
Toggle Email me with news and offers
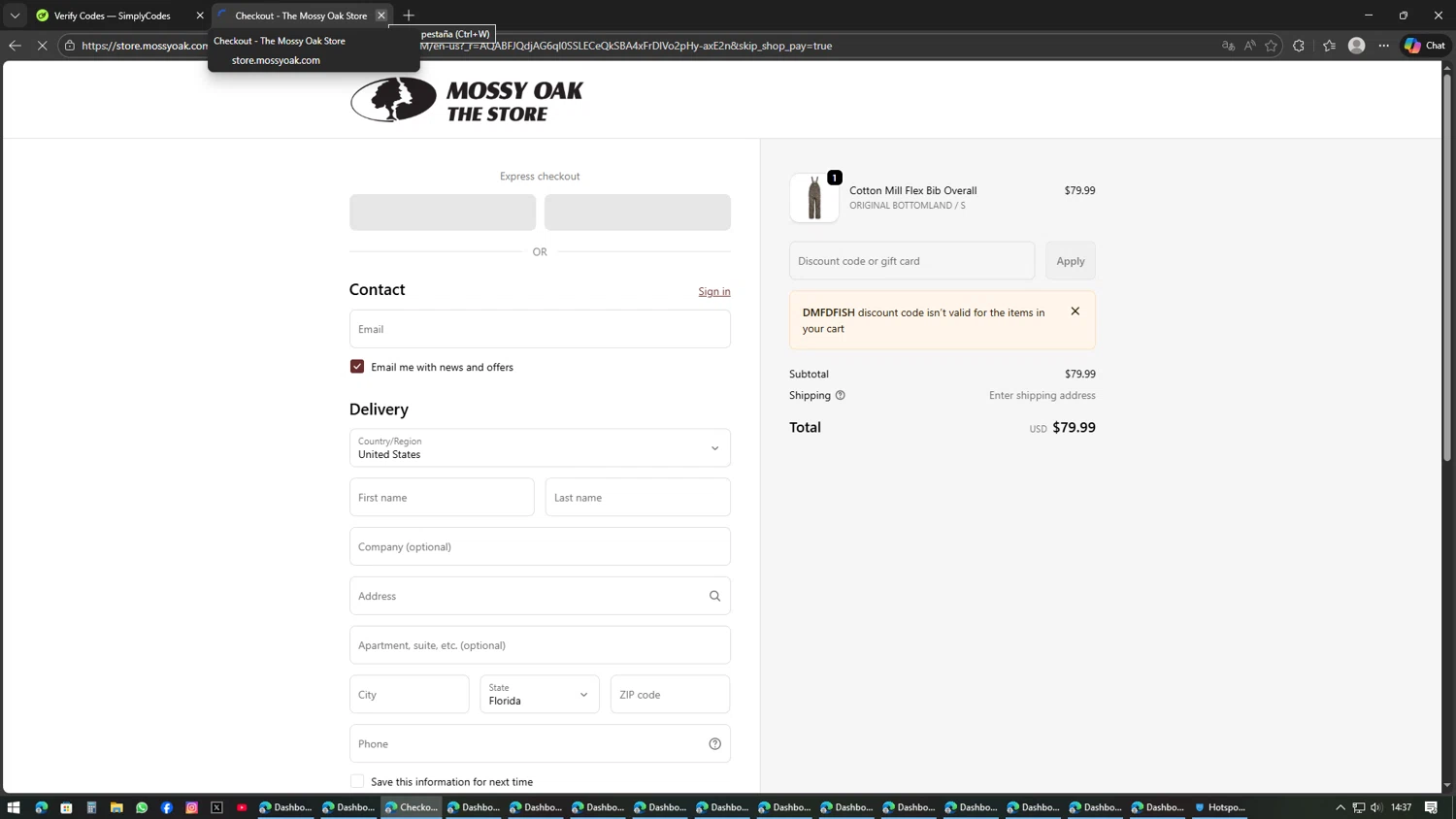pos(357,367)
